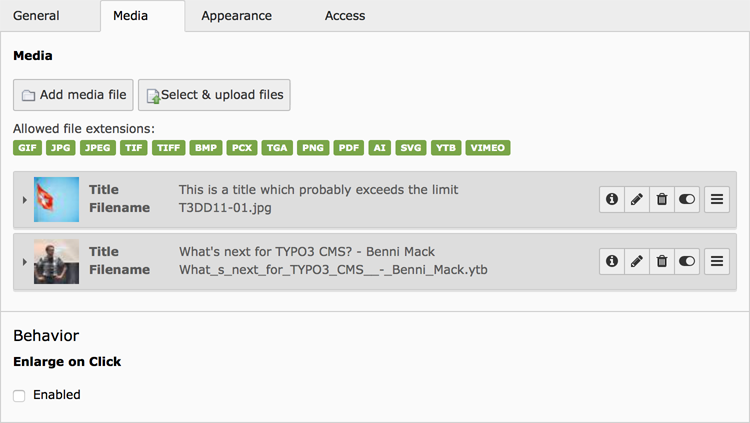
Task: Expand the T3DD11-01.jpg media row
Action: click(25, 200)
